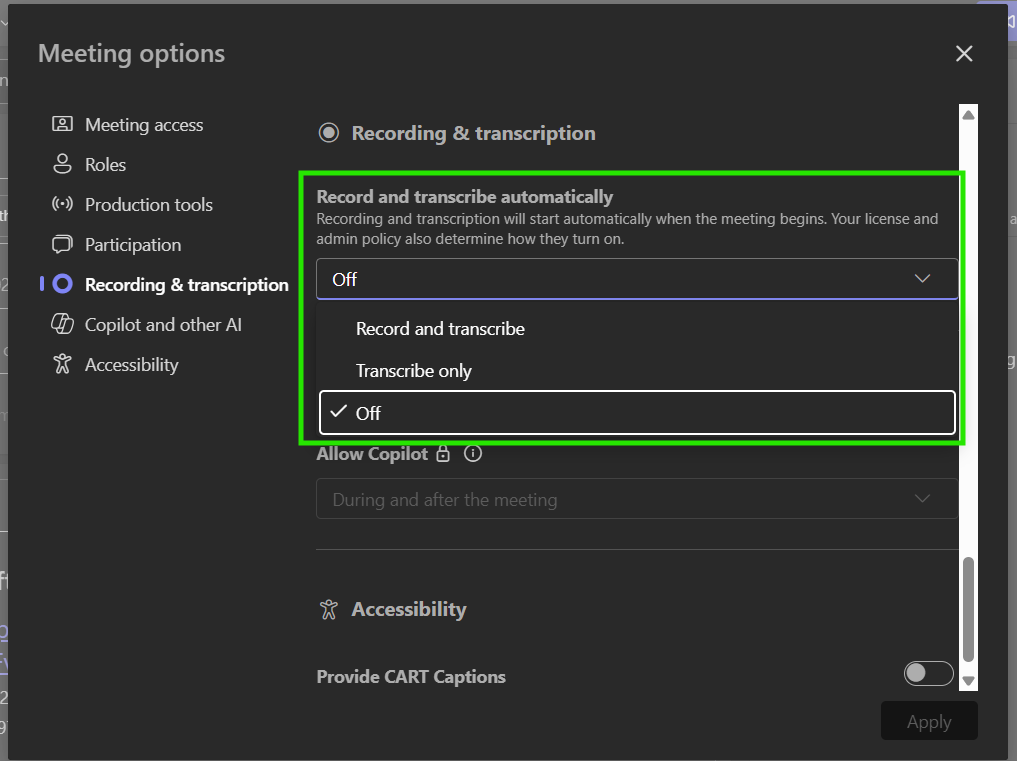The width and height of the screenshot is (1017, 761).
Task: Toggle the Provide CART Captions switch
Action: point(928,673)
